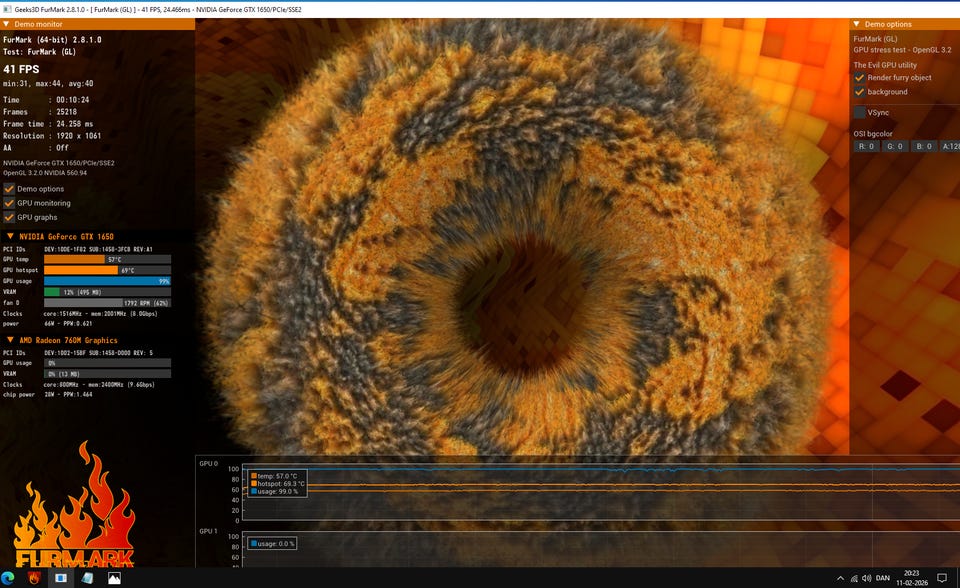Click the OSI bgcolor G value field
The image size is (960, 588).
pyautogui.click(x=894, y=147)
